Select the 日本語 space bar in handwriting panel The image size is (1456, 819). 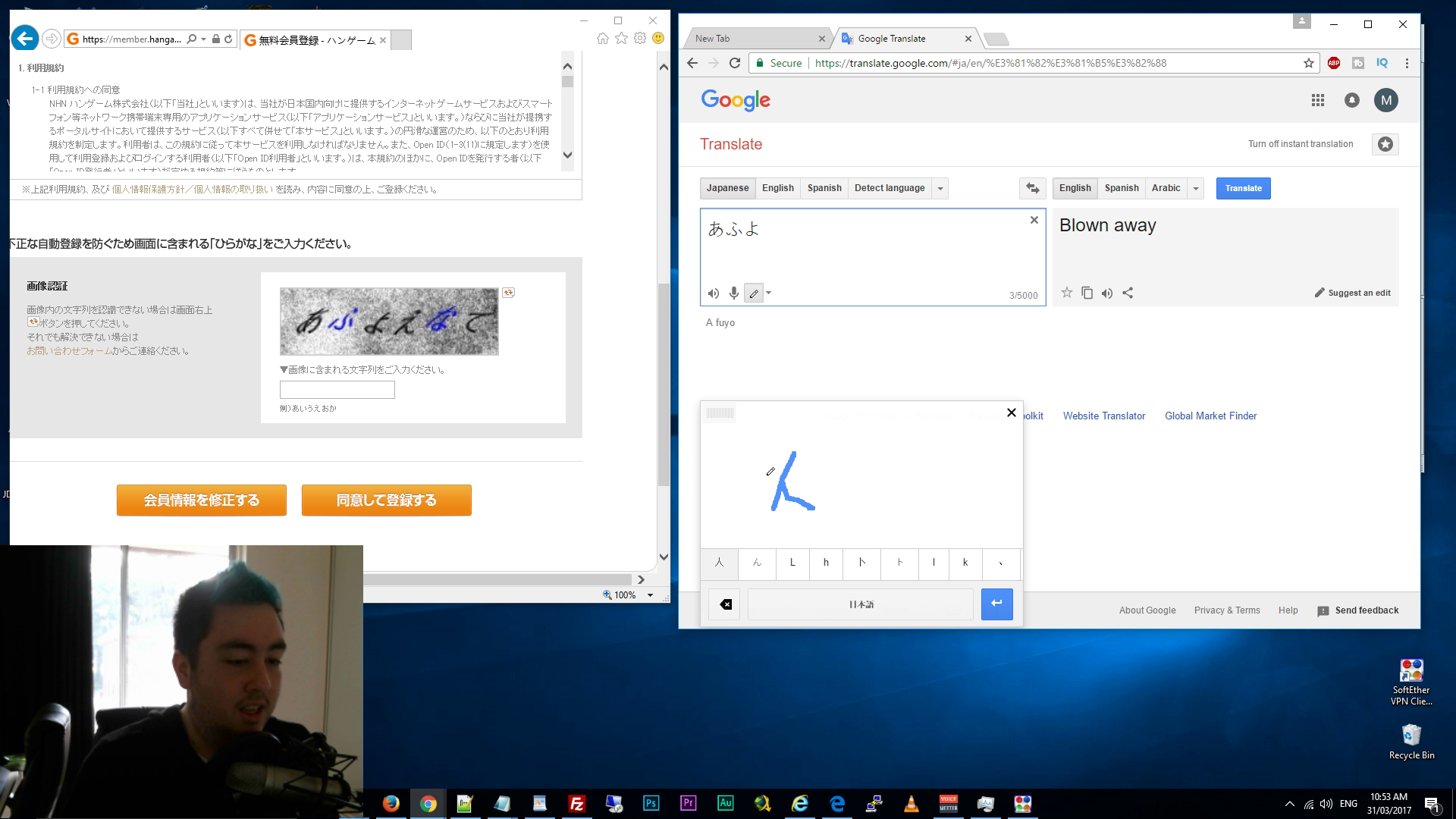coord(861,604)
